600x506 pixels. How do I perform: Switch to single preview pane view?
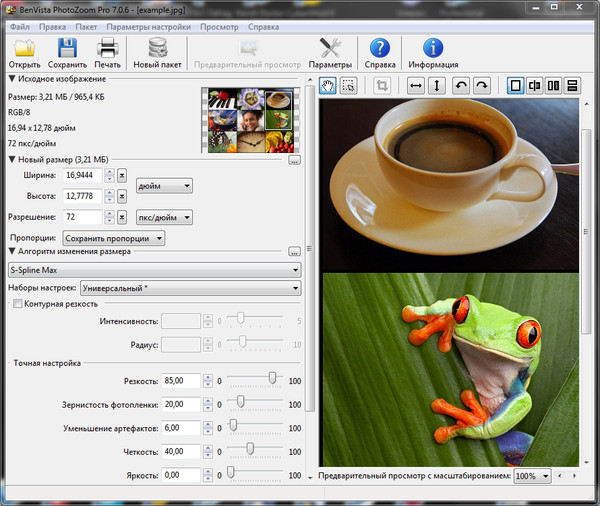coord(516,86)
